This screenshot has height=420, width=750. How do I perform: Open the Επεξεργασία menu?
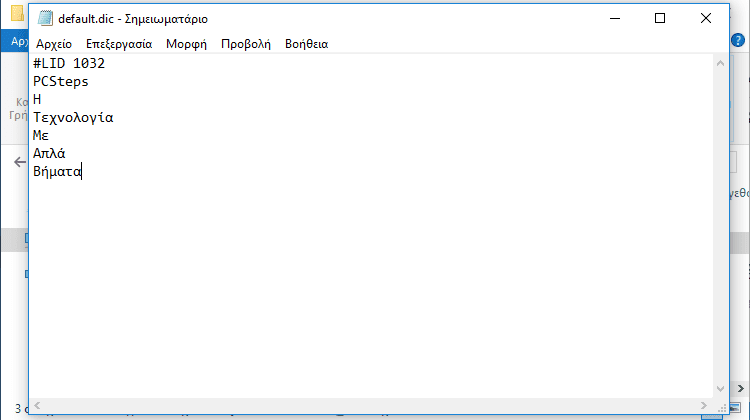pyautogui.click(x=119, y=44)
